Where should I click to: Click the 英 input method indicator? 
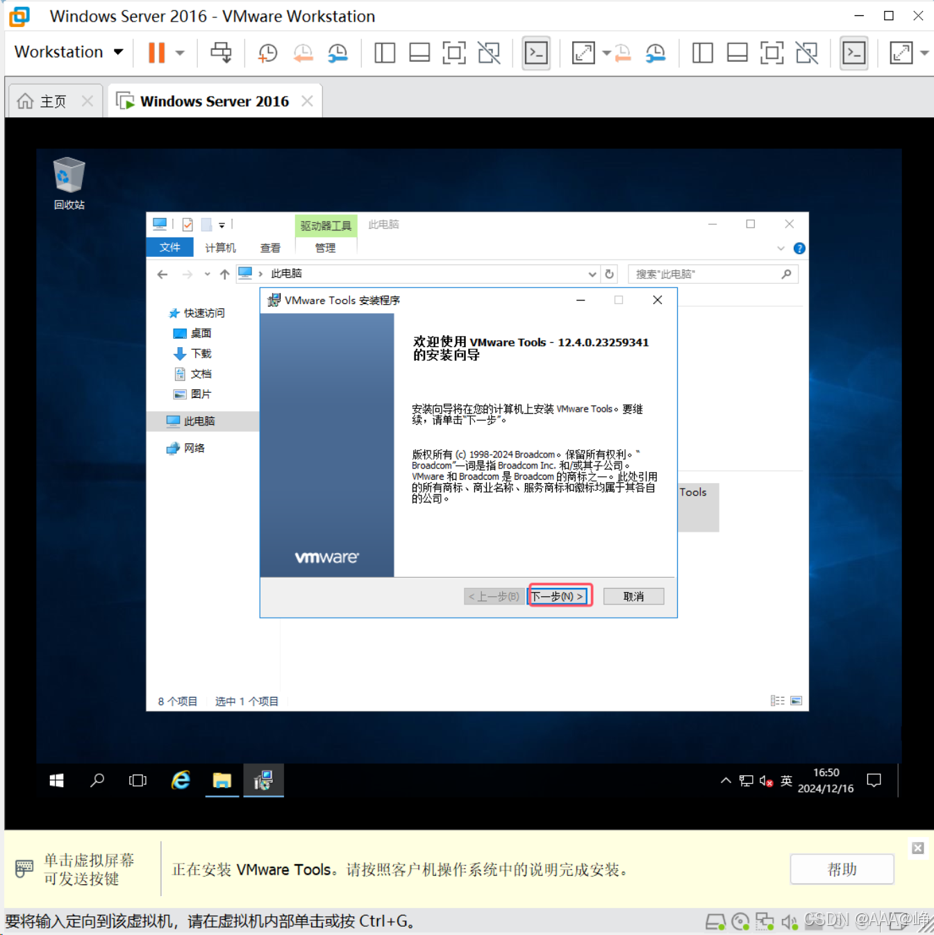point(786,781)
